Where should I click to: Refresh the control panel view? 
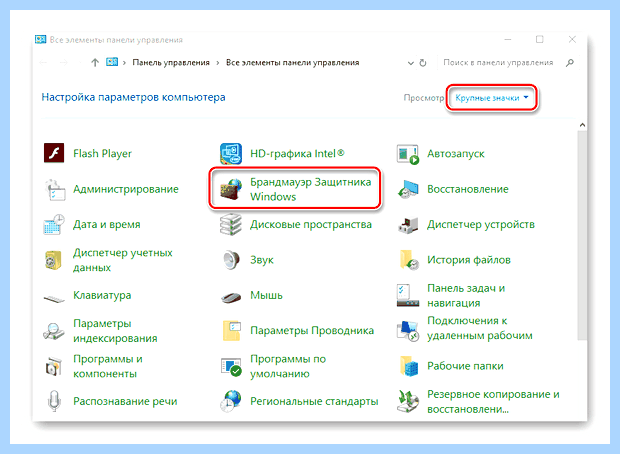coord(423,63)
